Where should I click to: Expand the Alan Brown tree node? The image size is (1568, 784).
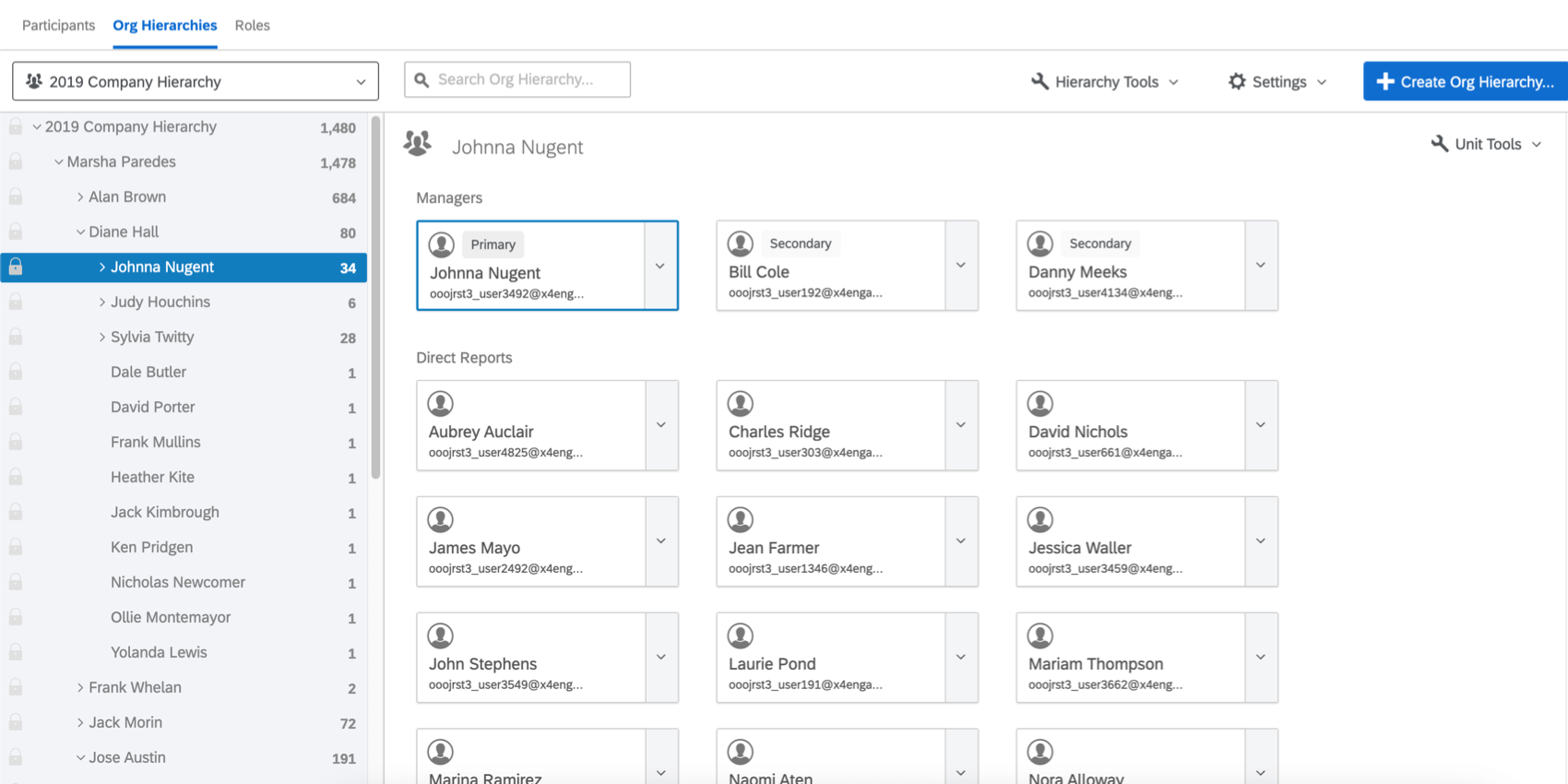80,197
